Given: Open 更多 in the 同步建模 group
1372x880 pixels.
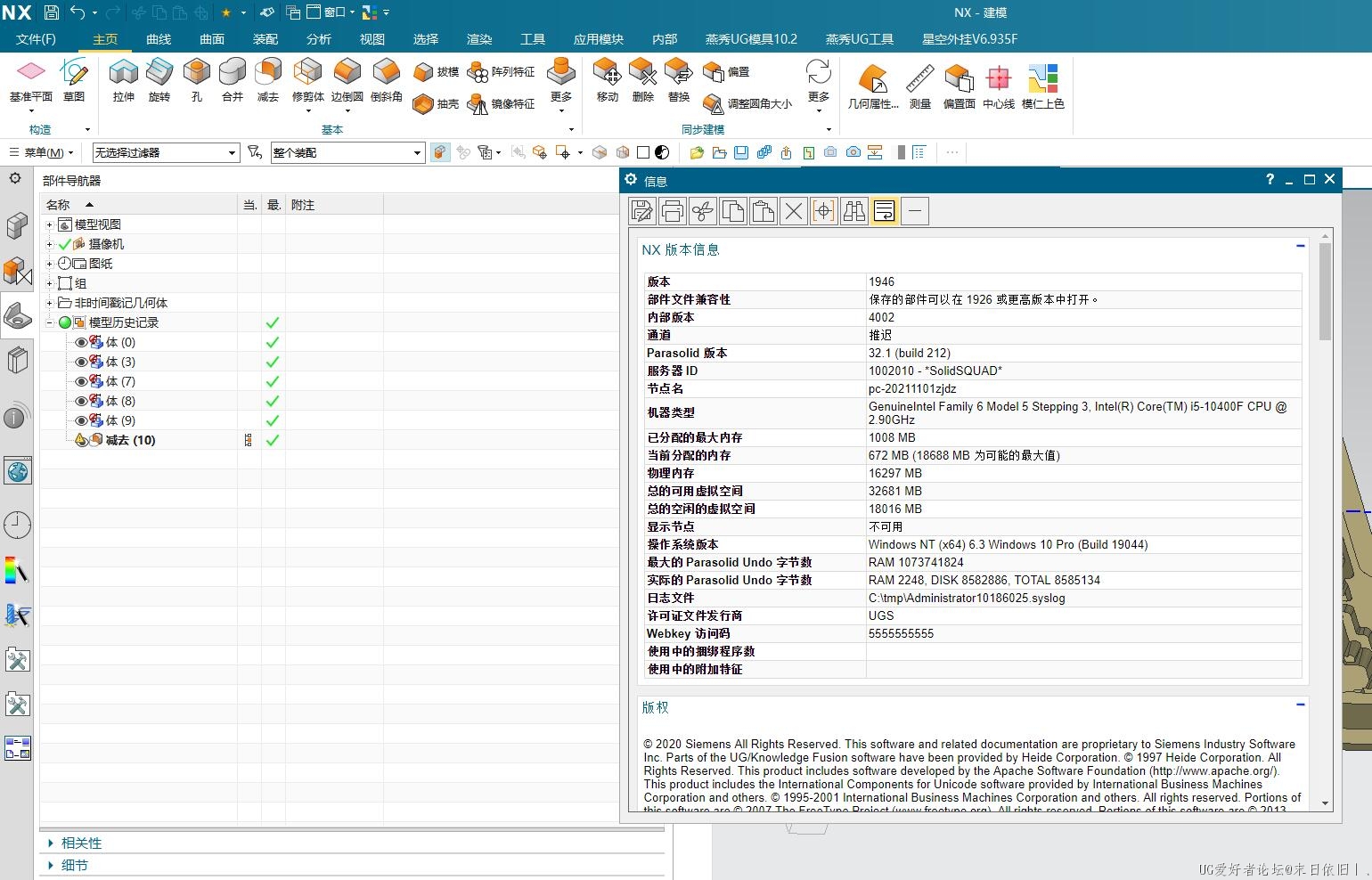Looking at the screenshot, I should point(819,86).
